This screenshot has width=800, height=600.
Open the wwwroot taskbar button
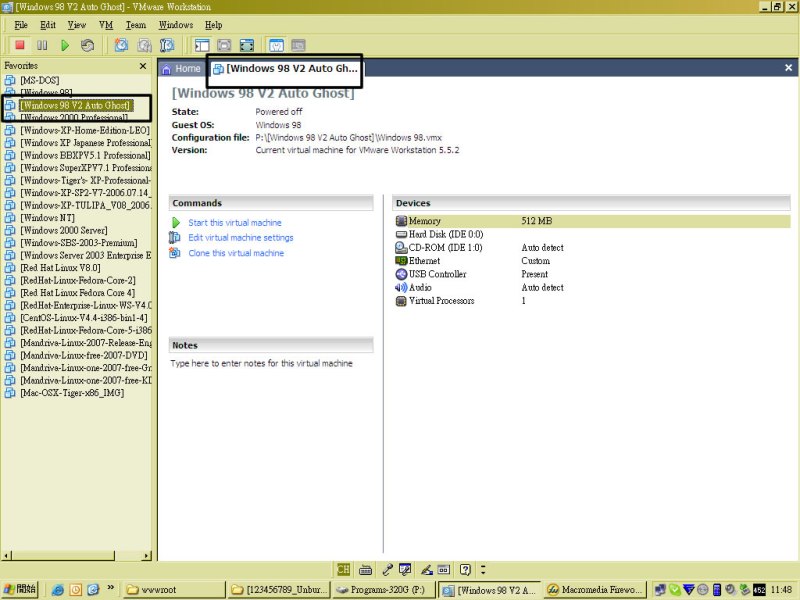(x=174, y=590)
